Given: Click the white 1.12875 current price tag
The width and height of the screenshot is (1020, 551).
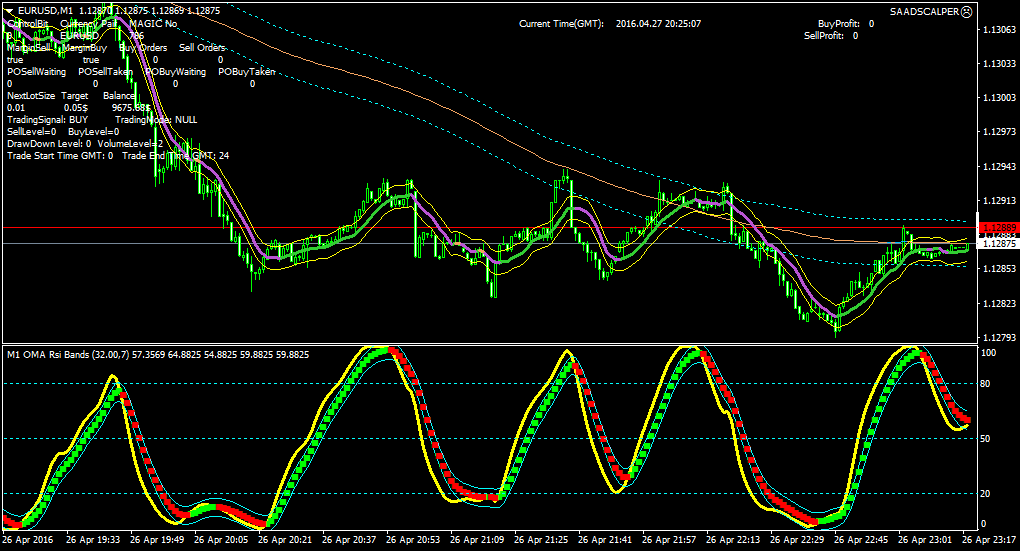Looking at the screenshot, I should [x=997, y=243].
